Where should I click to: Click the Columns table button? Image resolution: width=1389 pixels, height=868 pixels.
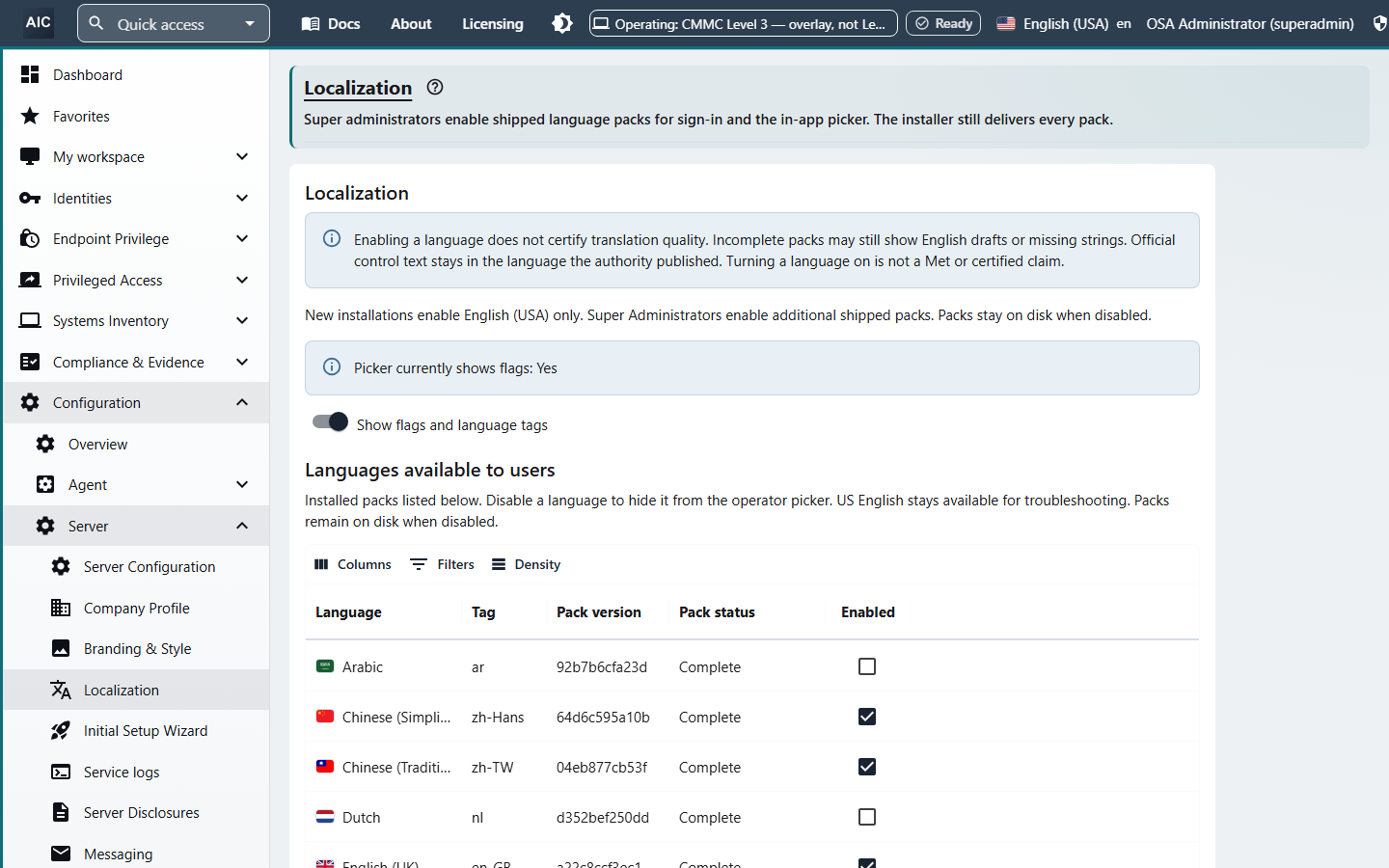point(352,564)
